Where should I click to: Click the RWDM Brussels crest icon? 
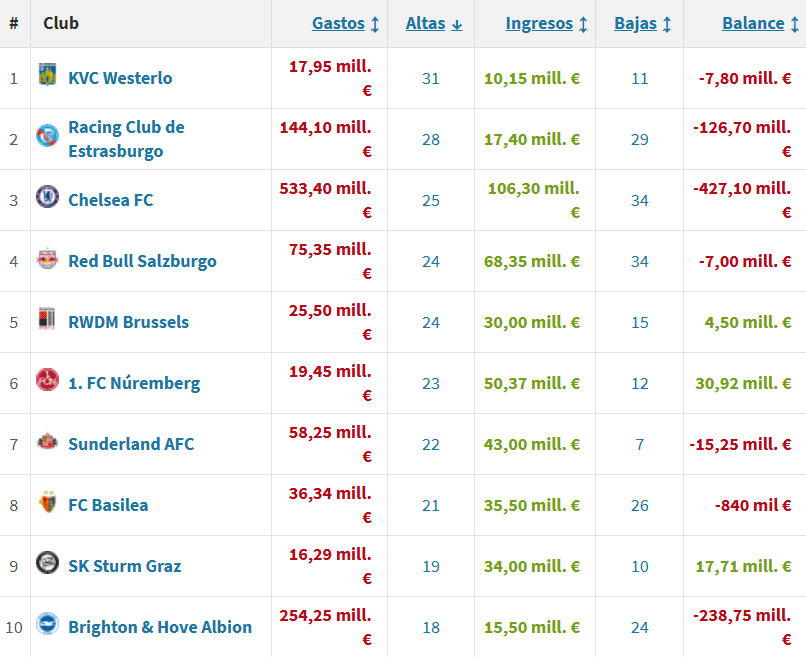[x=47, y=320]
